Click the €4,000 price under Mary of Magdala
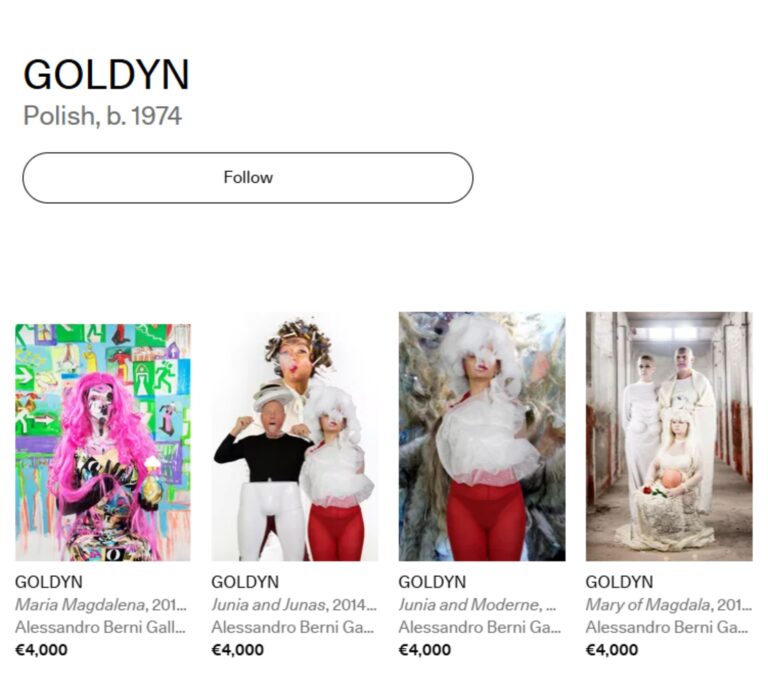The height and width of the screenshot is (686, 768). click(x=612, y=650)
